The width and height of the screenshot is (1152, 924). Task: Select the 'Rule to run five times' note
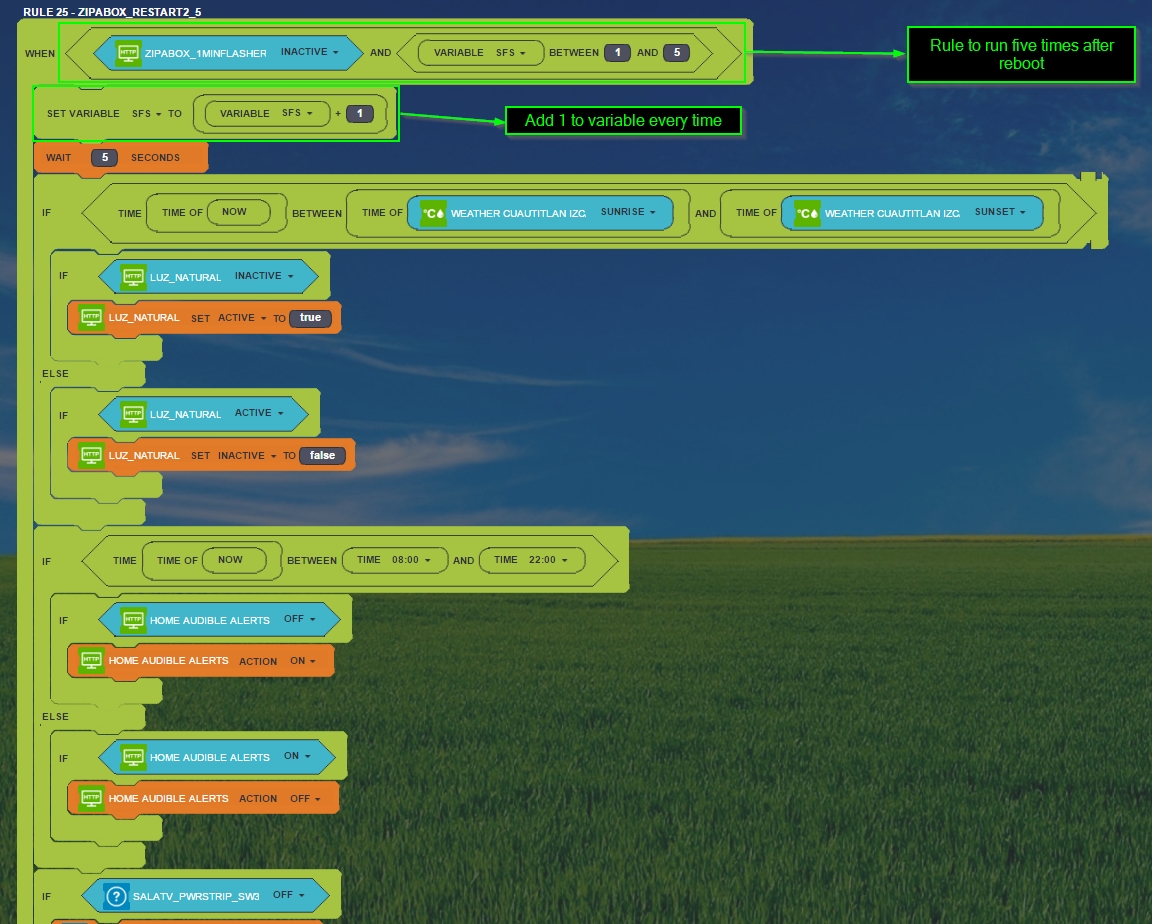tap(1021, 54)
